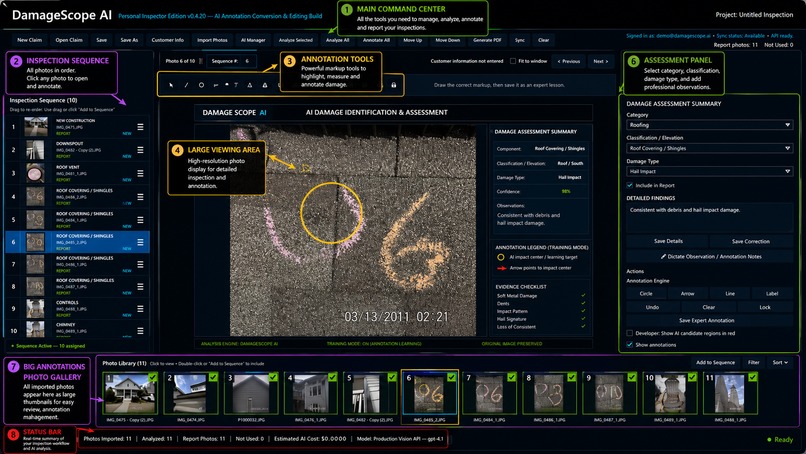This screenshot has height=454, width=806.
Task: Open the reorder handle for DOWNSPOUT row
Action: (140, 150)
